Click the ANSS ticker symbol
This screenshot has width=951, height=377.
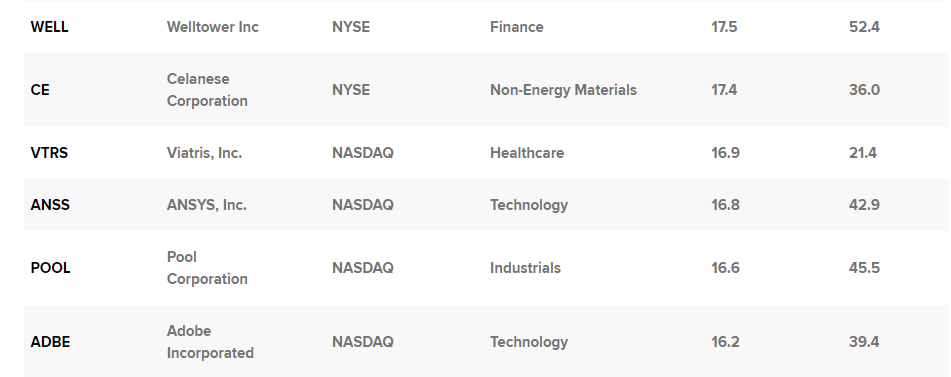pyautogui.click(x=50, y=205)
